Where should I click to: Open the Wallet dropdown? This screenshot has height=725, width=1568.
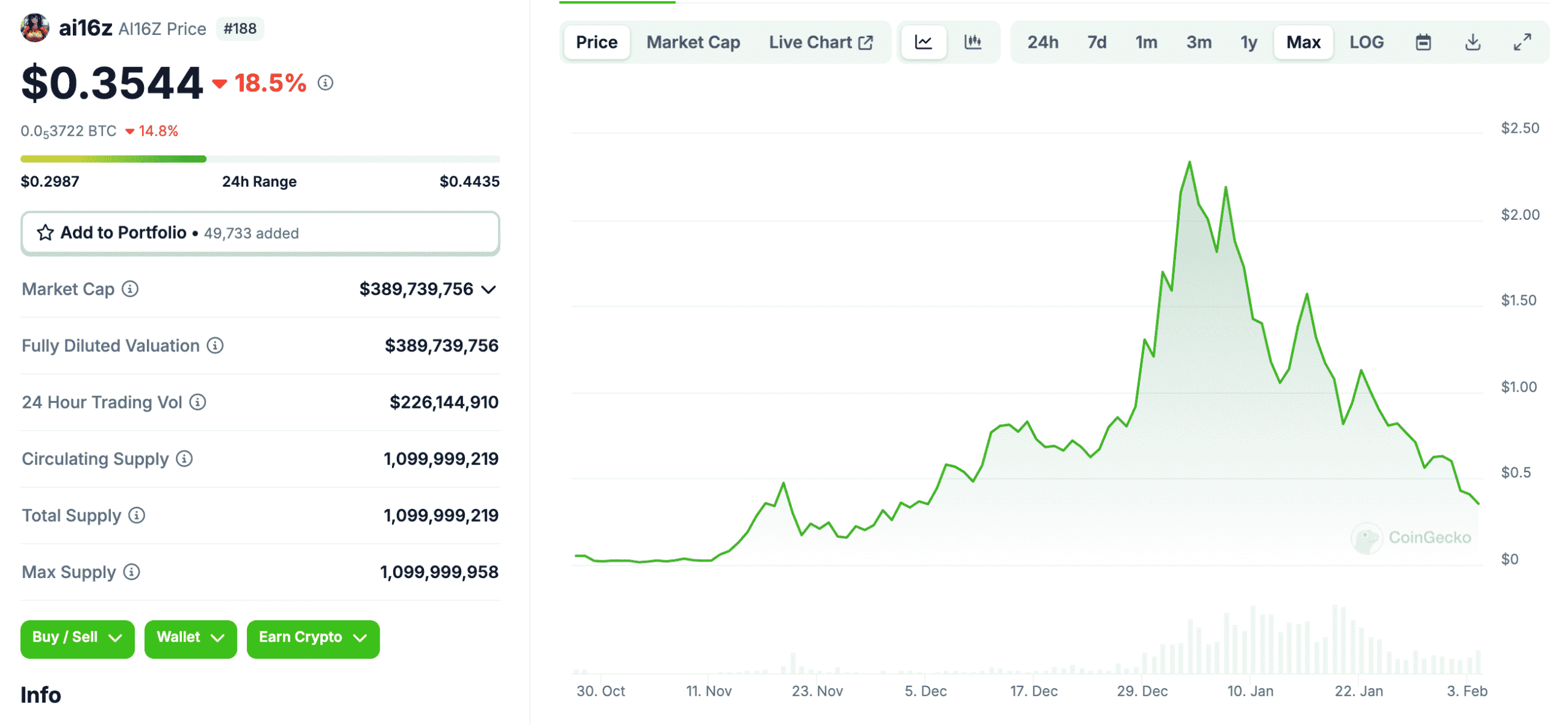click(190, 639)
